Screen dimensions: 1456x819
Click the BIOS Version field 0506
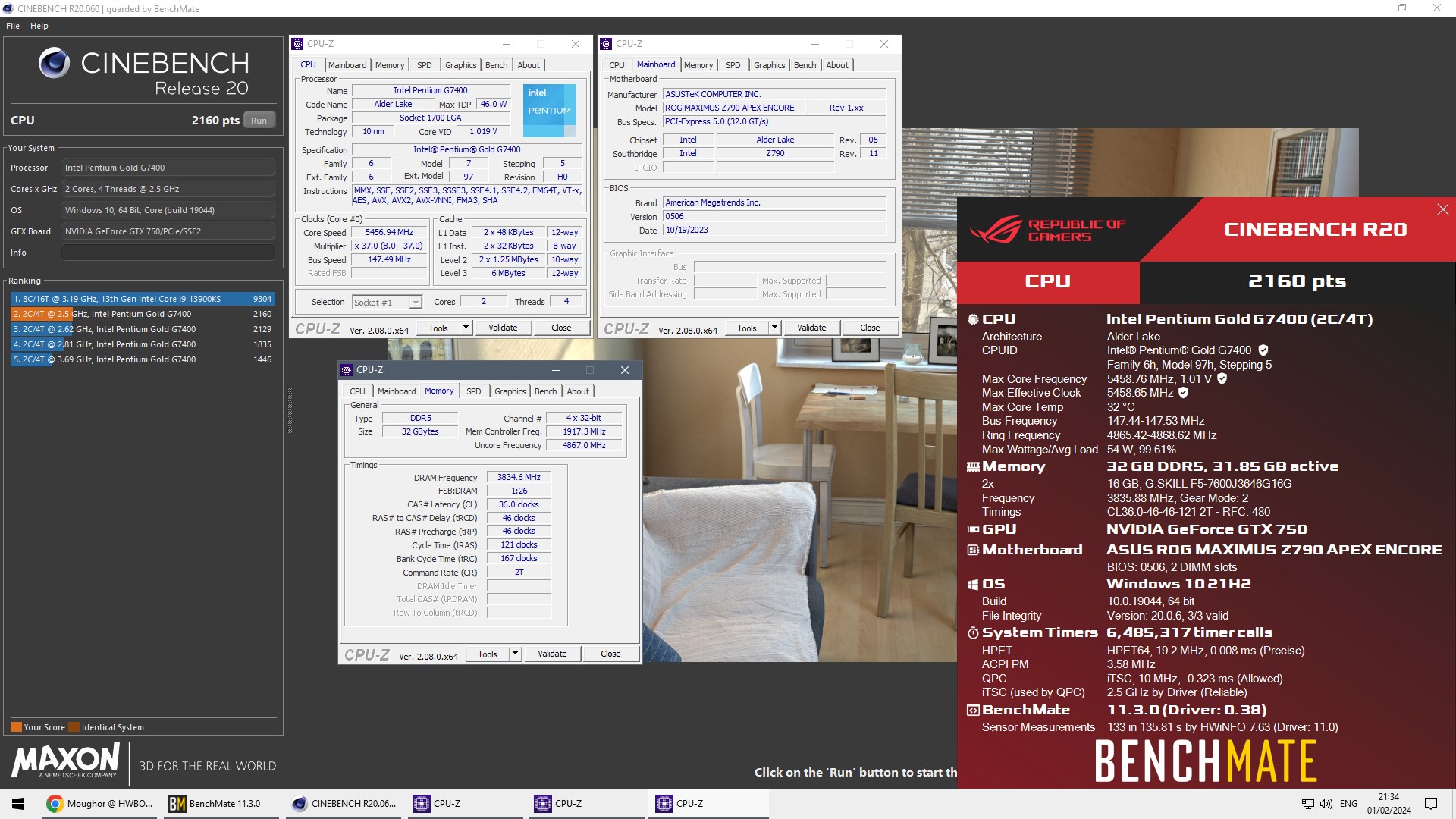click(774, 216)
